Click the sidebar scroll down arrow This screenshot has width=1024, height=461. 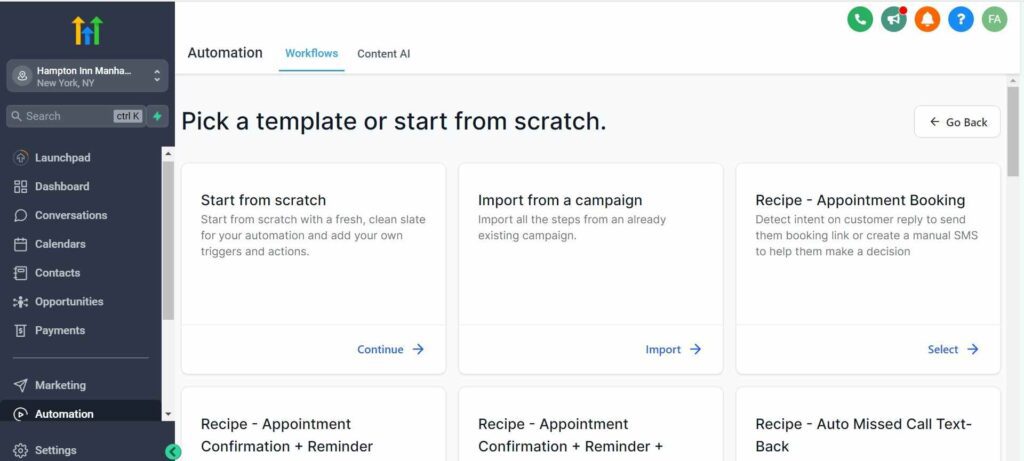[168, 414]
